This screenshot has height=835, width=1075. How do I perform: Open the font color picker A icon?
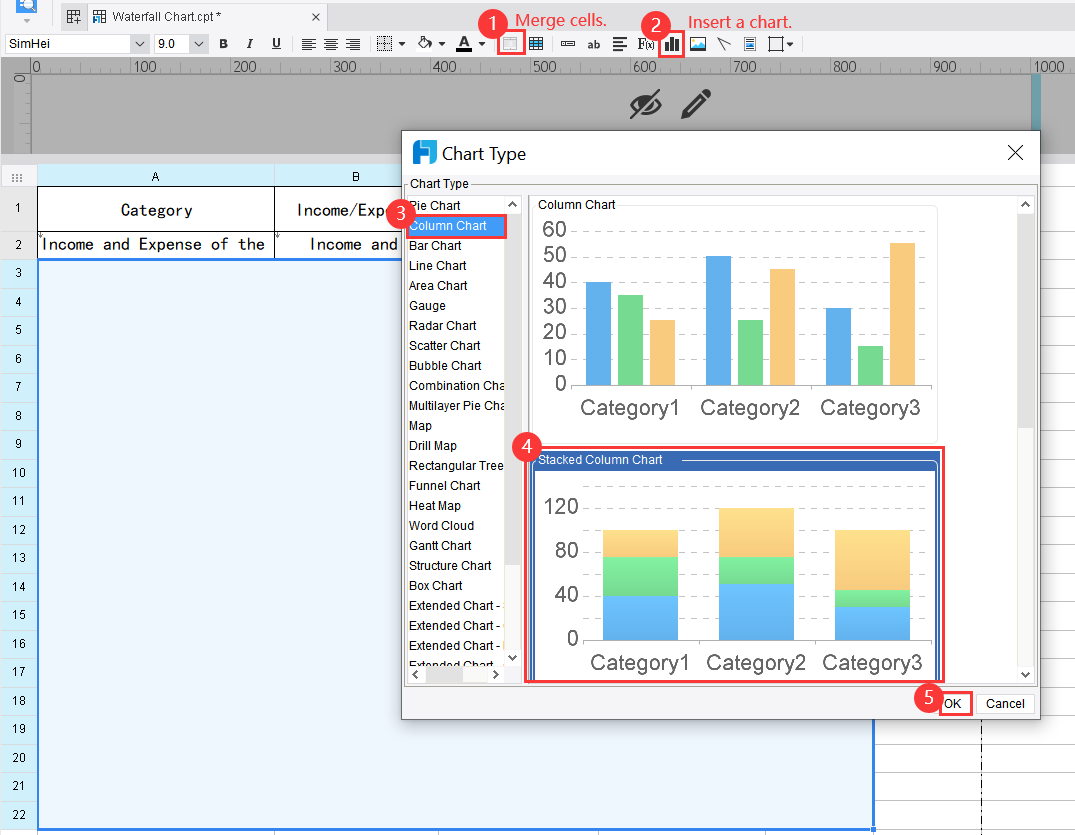[x=462, y=43]
